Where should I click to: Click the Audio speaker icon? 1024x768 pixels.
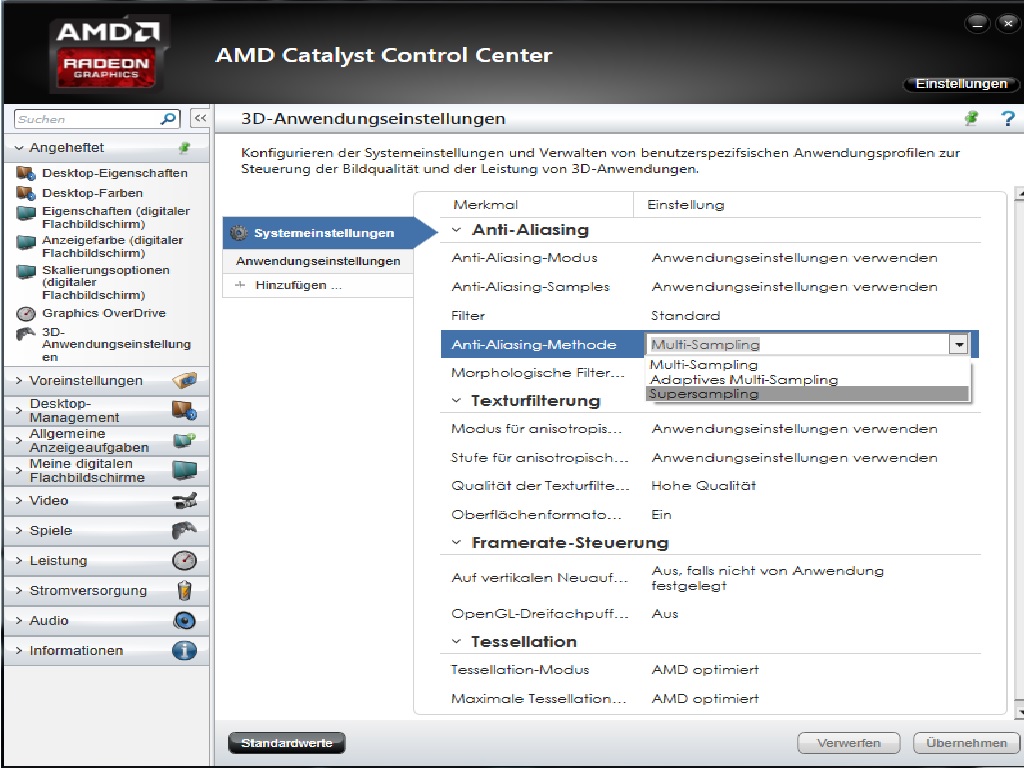(x=185, y=620)
